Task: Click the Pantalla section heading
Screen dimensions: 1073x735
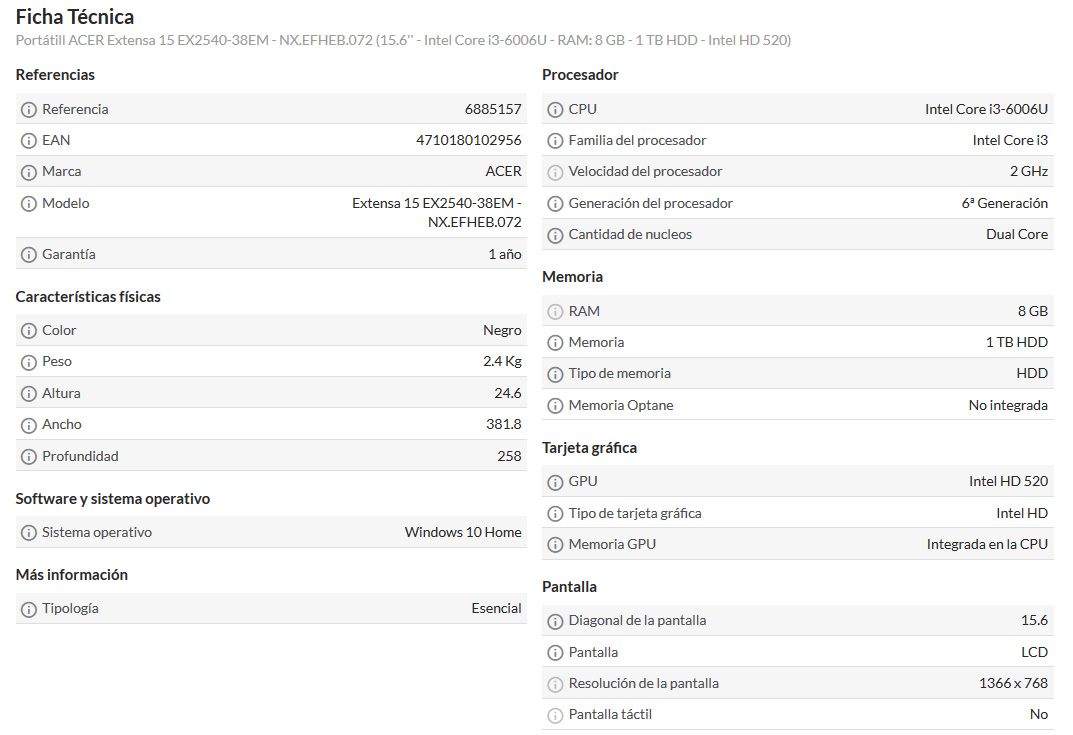Action: tap(569, 586)
